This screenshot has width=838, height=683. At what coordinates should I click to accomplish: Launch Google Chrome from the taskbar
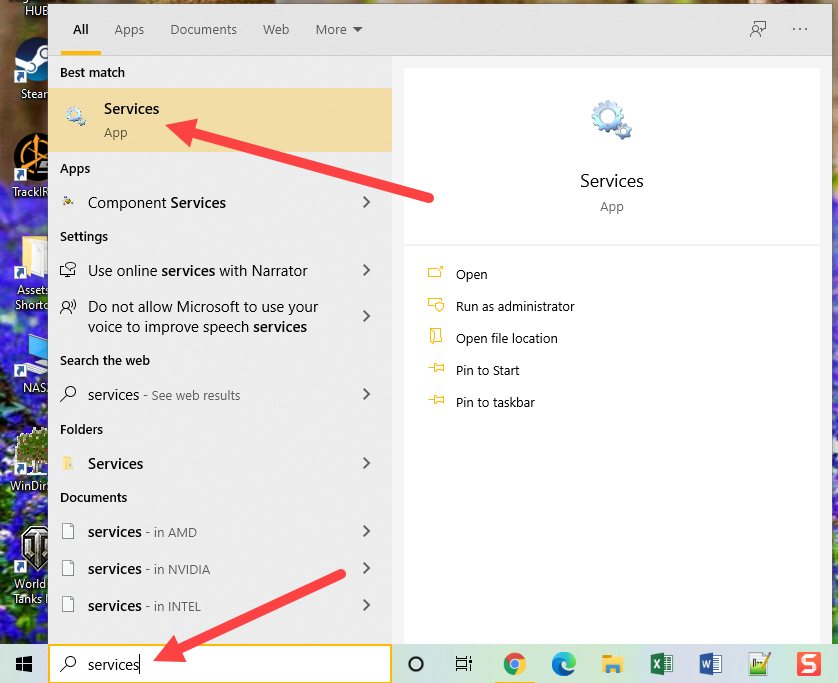click(515, 664)
